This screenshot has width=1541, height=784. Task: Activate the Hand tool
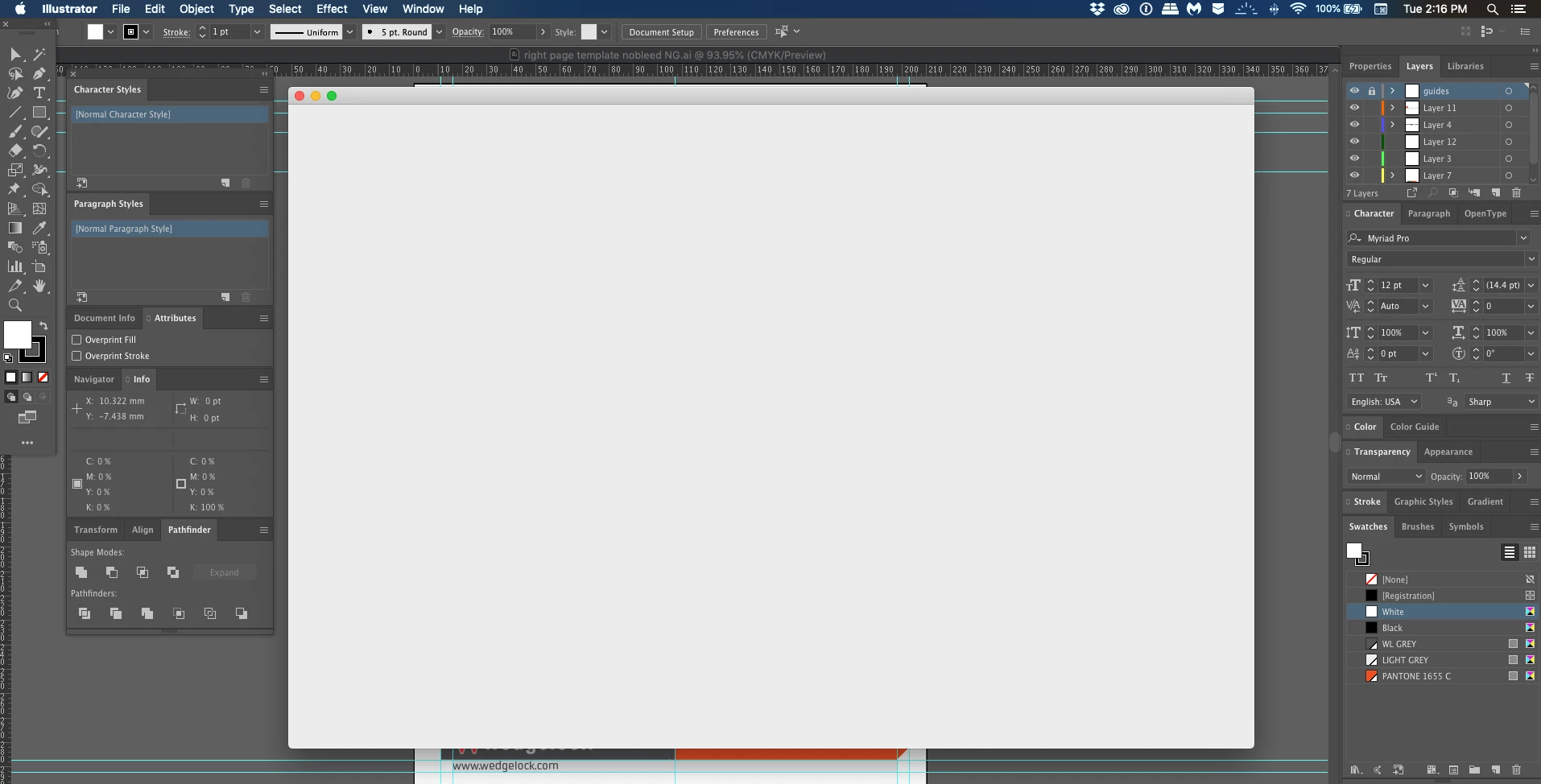(x=39, y=286)
